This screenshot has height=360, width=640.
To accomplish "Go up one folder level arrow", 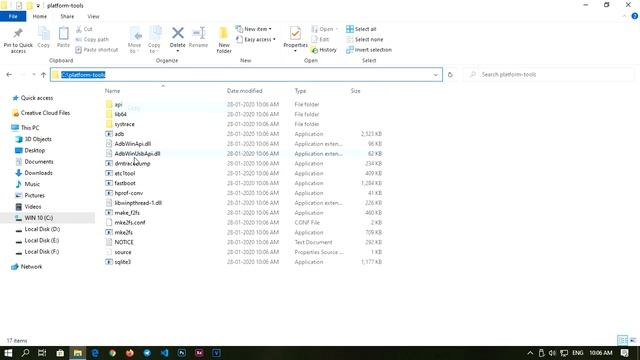I will click(x=43, y=75).
